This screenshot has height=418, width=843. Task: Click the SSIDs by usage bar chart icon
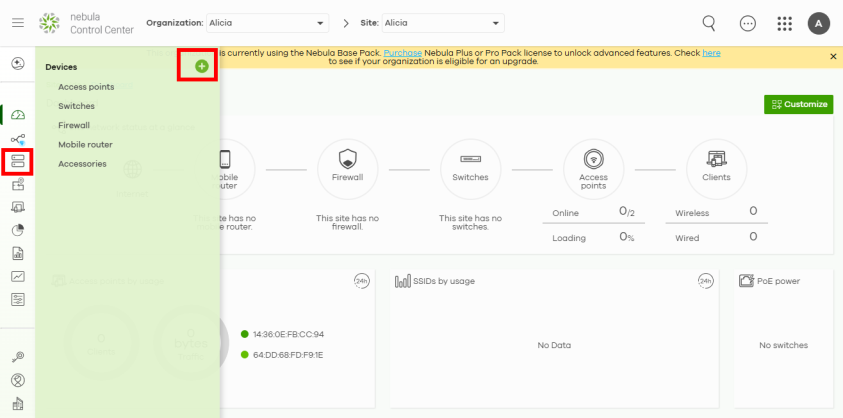click(403, 281)
